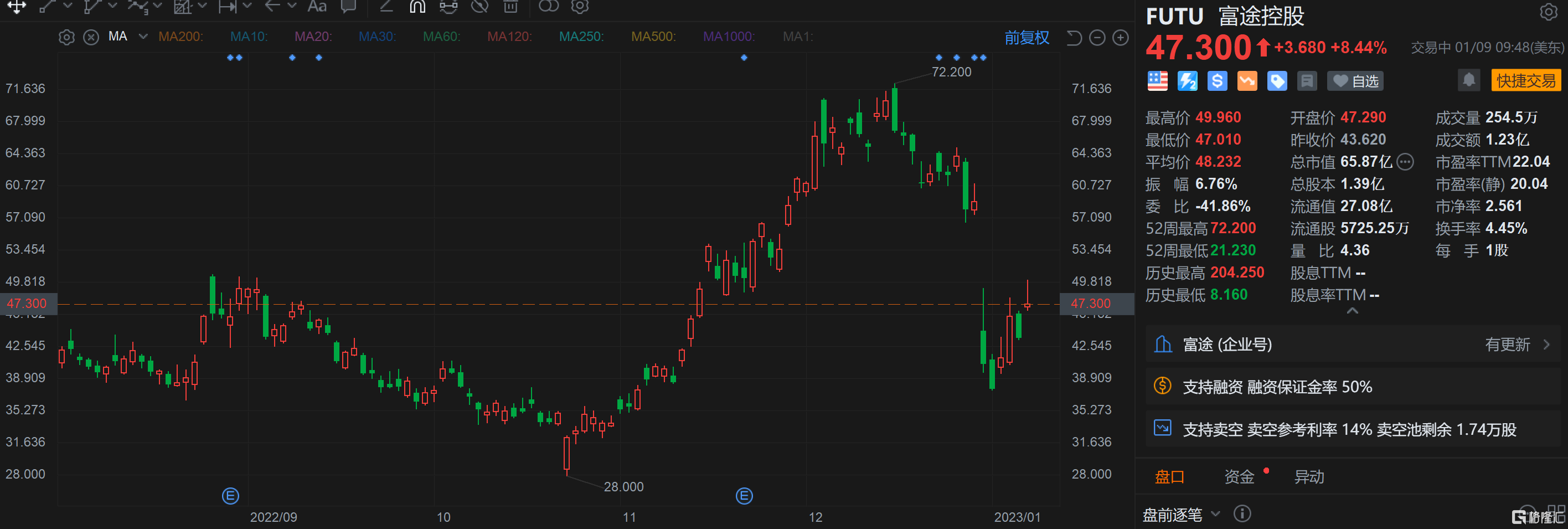Click the MA60 legend label

pyautogui.click(x=442, y=37)
